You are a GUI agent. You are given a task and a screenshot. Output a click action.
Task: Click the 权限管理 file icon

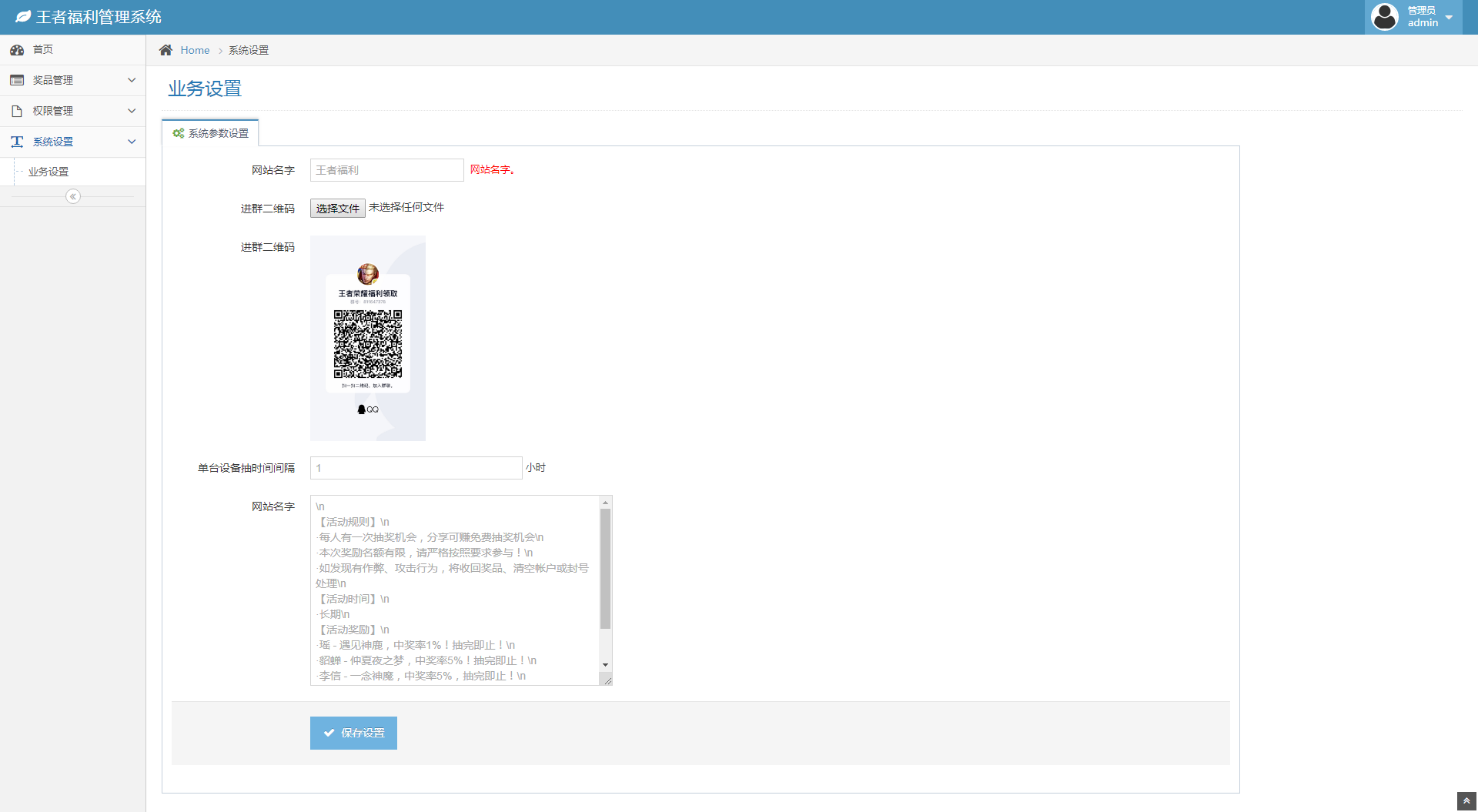(x=17, y=111)
